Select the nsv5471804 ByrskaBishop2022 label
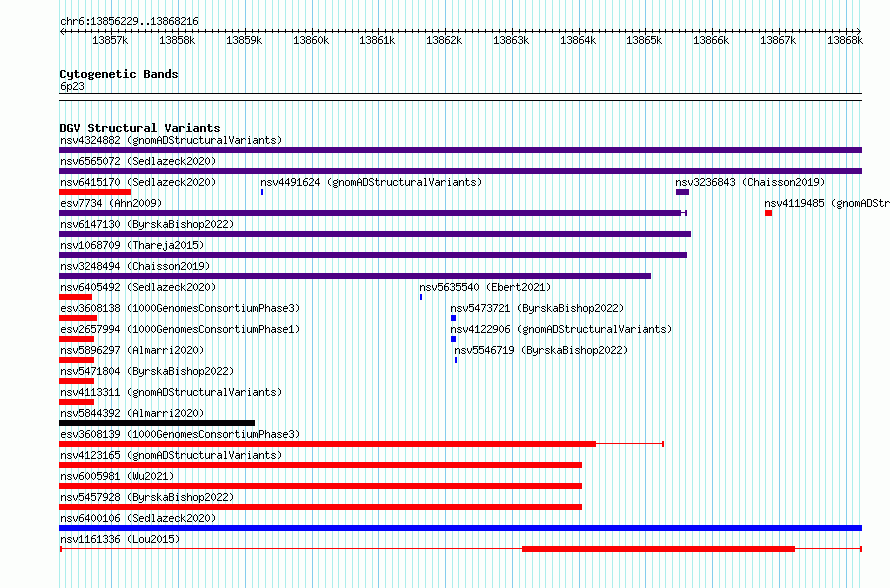Screen dimensions: 890x588 [147, 371]
